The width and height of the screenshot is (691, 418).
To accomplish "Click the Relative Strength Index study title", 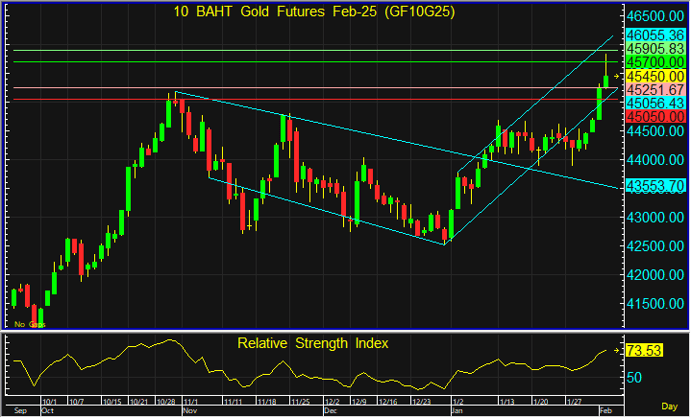I will point(312,343).
